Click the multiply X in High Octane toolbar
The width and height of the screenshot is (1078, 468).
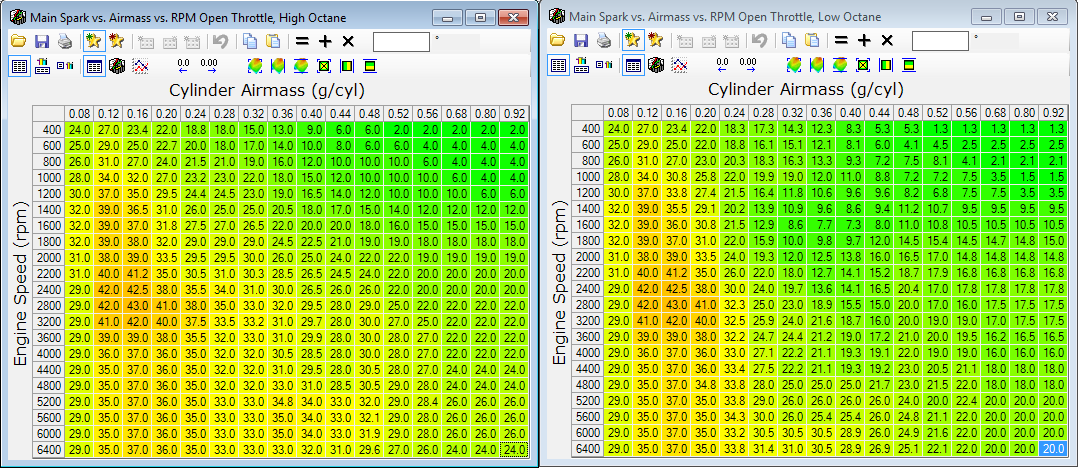(x=348, y=41)
